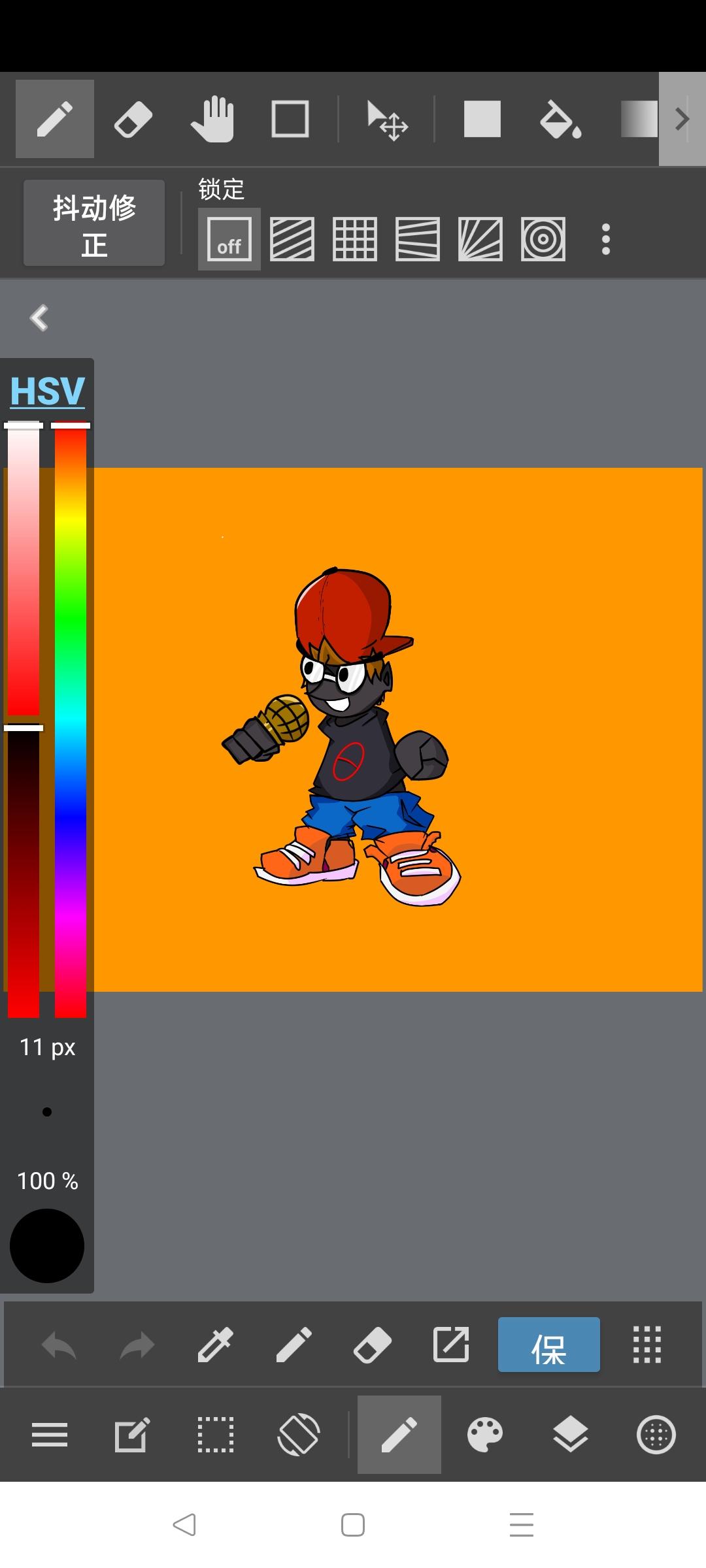Screen dimensions: 706x1568
Task: Select the brush pen tool in top toolbar
Action: 55,119
